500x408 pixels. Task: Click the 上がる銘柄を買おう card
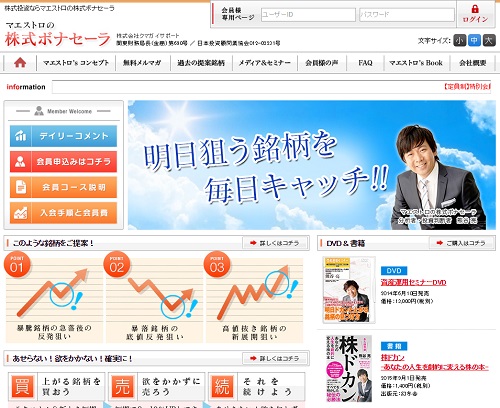coord(56,387)
